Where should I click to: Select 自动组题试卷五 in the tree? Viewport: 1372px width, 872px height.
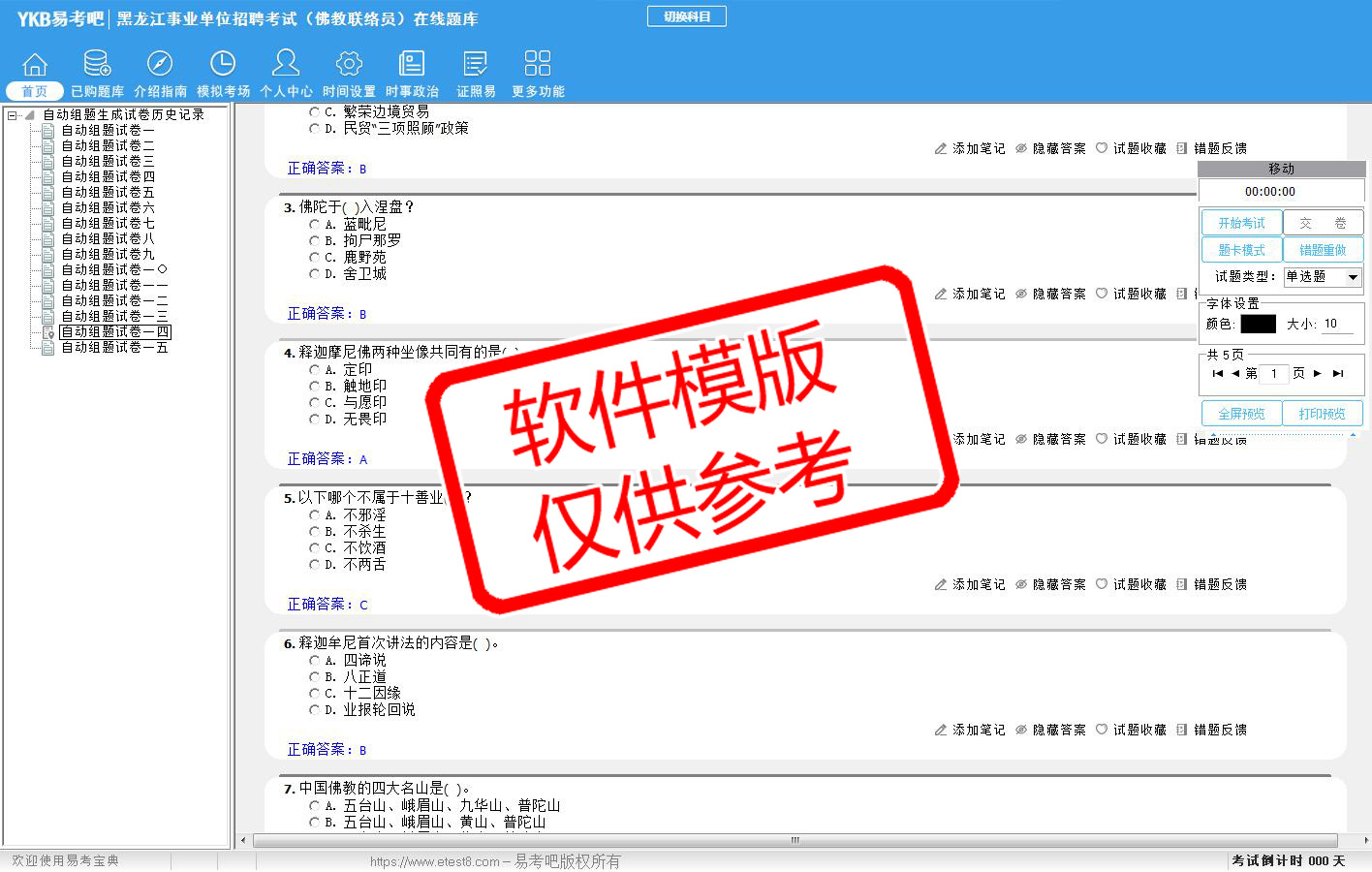tap(108, 193)
